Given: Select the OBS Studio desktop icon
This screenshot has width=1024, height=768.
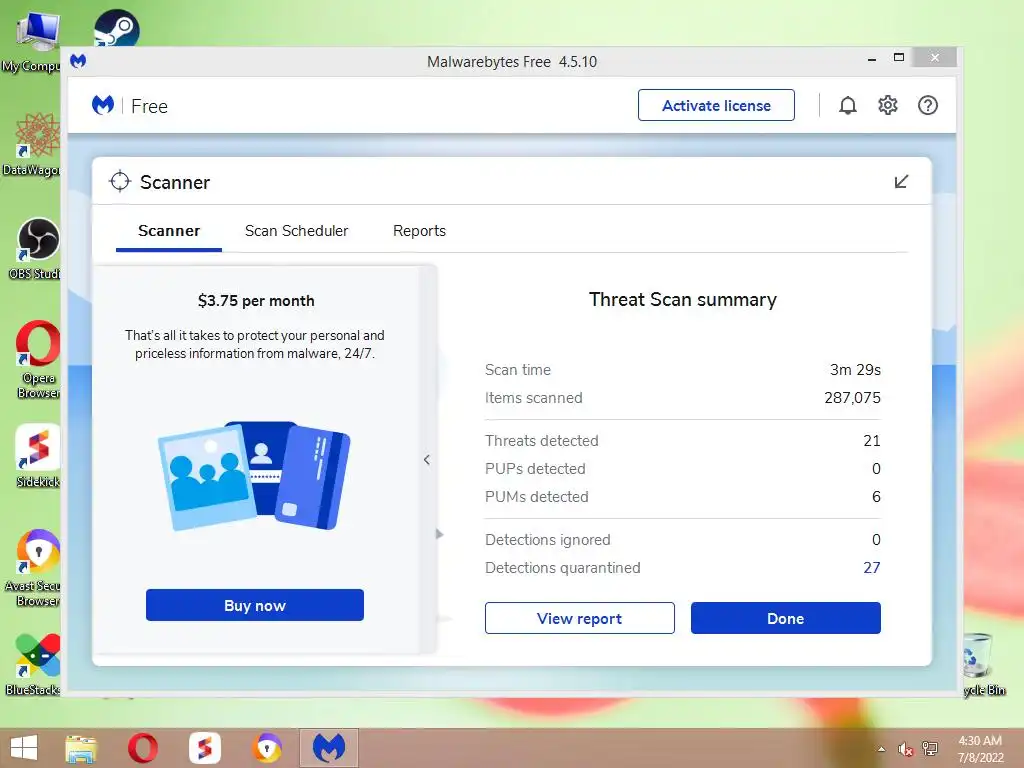Looking at the screenshot, I should click(35, 249).
